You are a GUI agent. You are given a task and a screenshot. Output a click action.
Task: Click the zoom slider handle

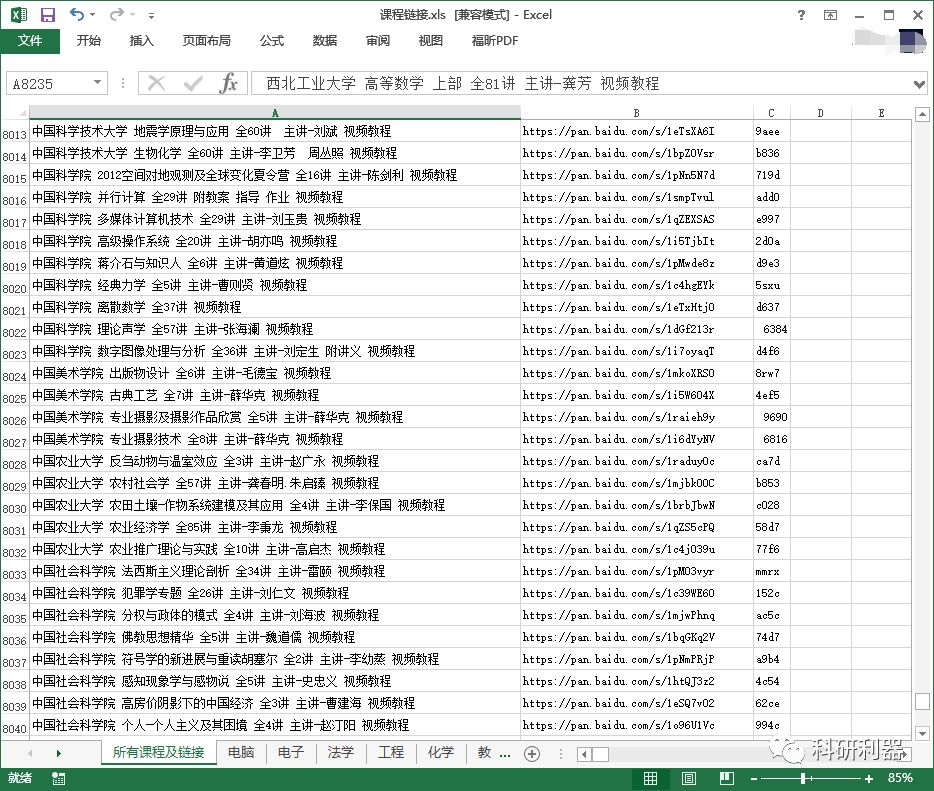coord(803,778)
